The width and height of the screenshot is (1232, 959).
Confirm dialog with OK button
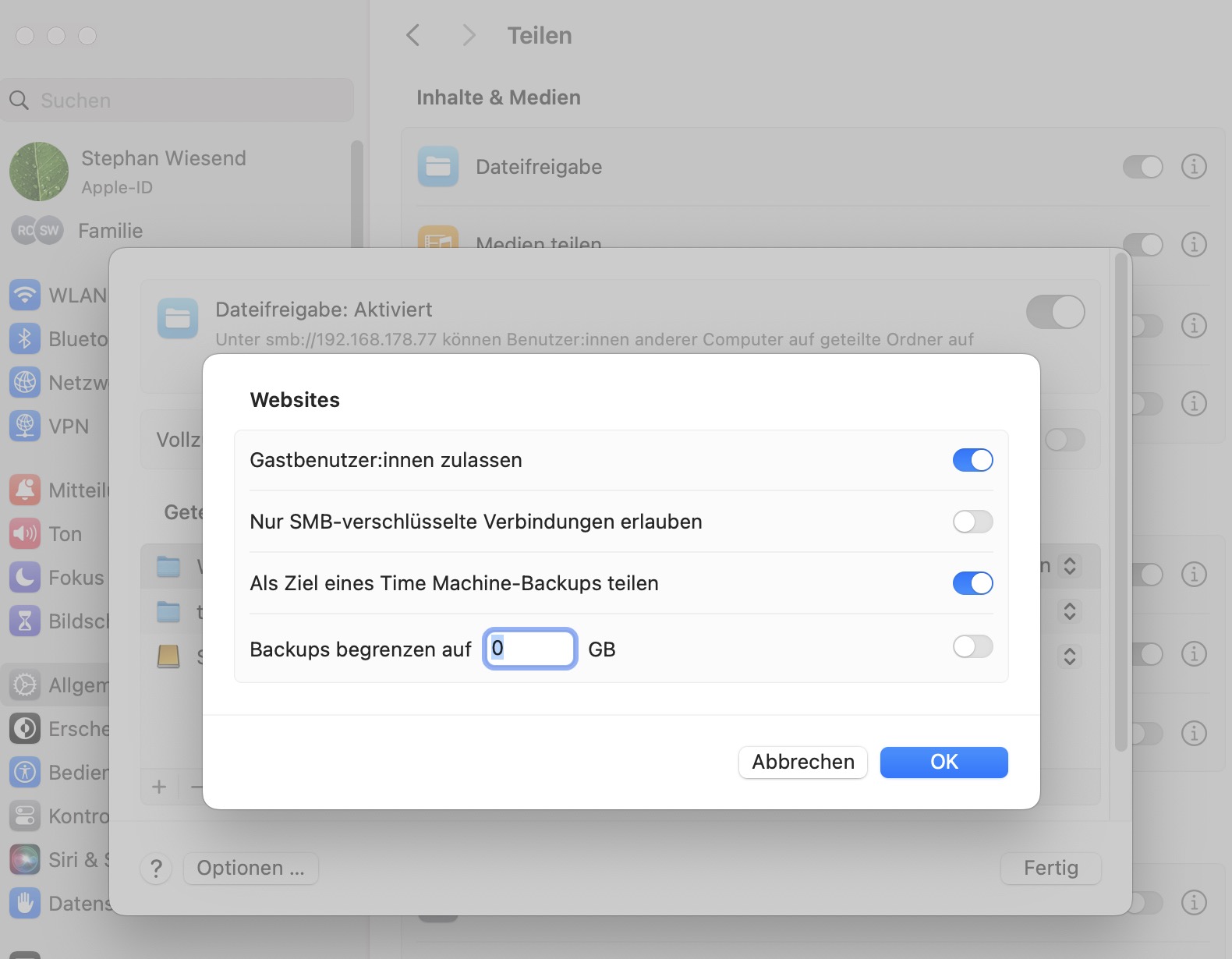943,762
